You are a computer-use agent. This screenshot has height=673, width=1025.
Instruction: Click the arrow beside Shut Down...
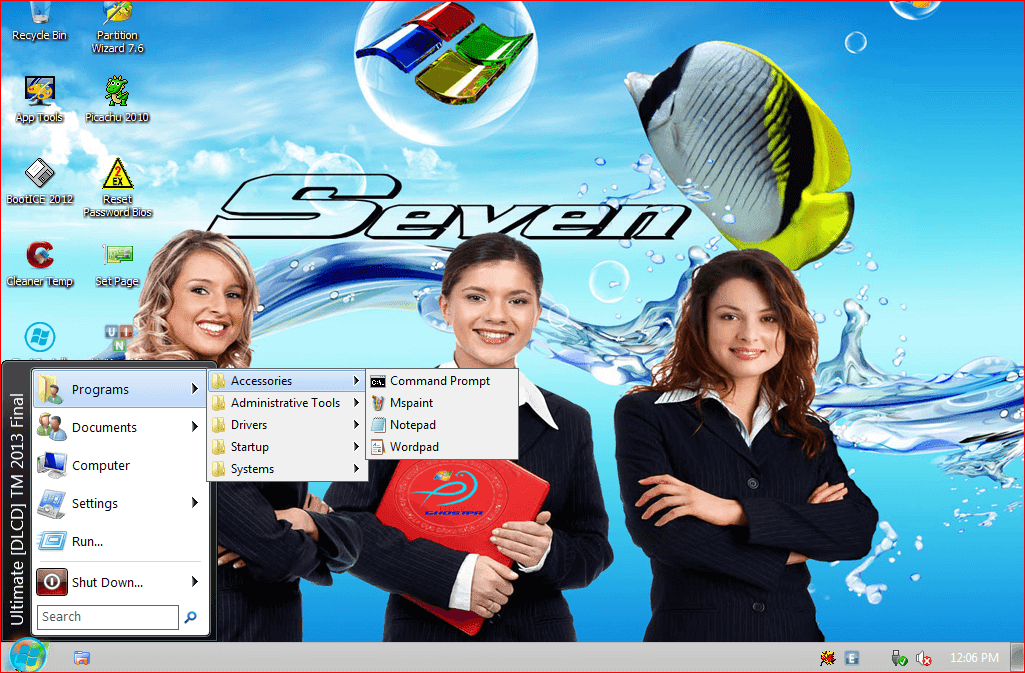(194, 582)
